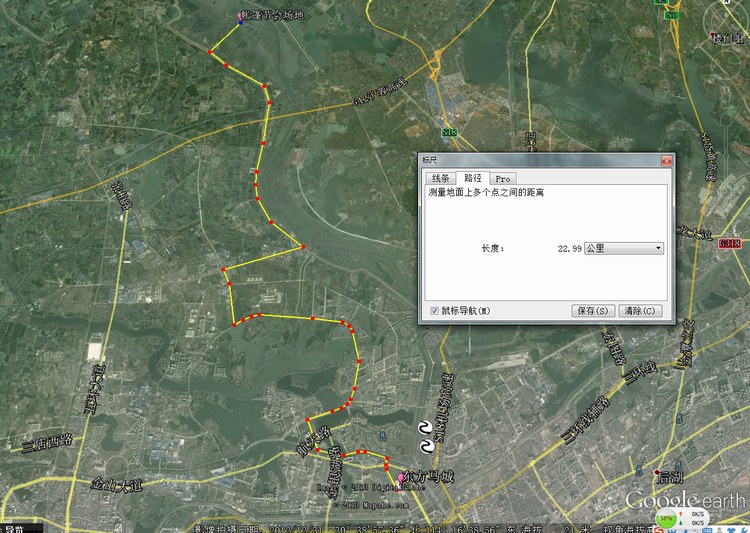The height and width of the screenshot is (533, 750).
Task: Click the 测量地面上多个点之间的距离 description text
Action: pyautogui.click(x=486, y=192)
